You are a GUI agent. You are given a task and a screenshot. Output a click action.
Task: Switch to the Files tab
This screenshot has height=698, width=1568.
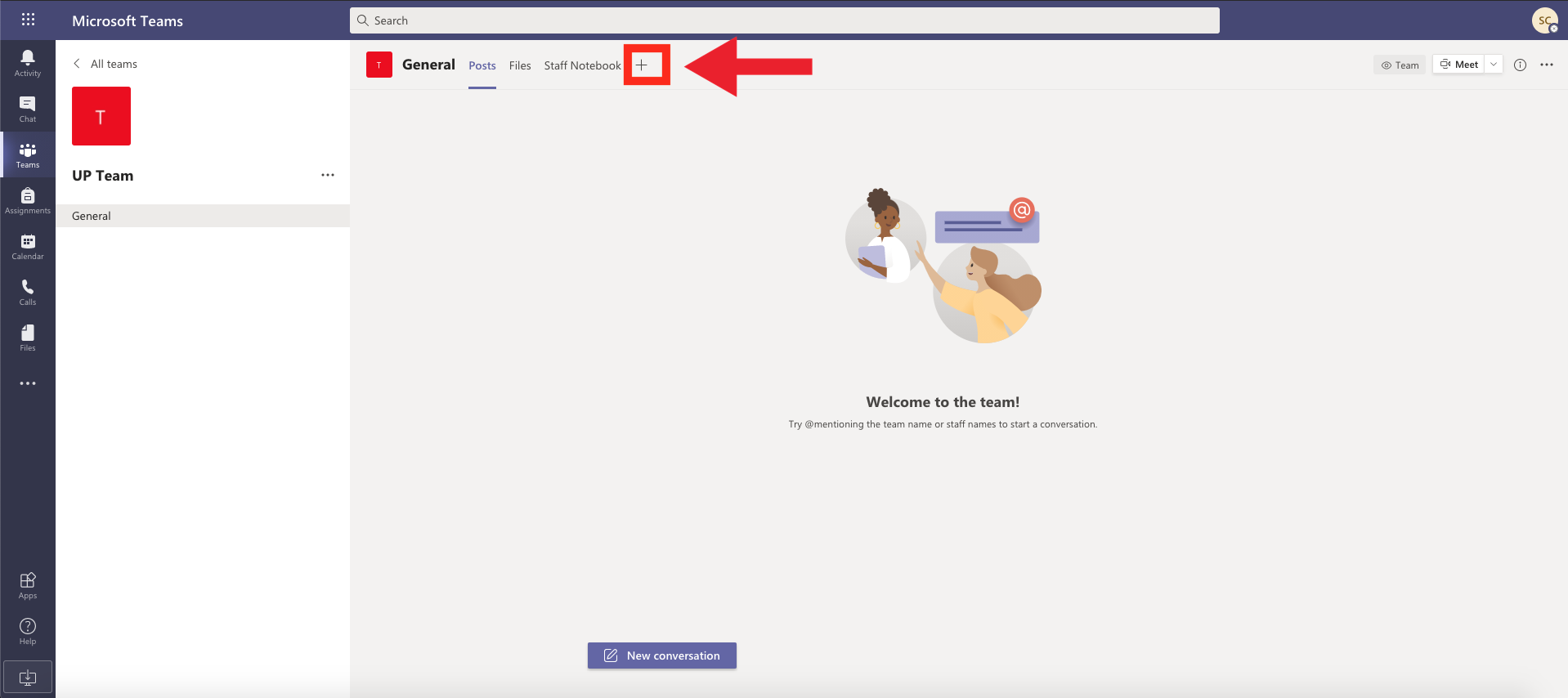pos(520,65)
